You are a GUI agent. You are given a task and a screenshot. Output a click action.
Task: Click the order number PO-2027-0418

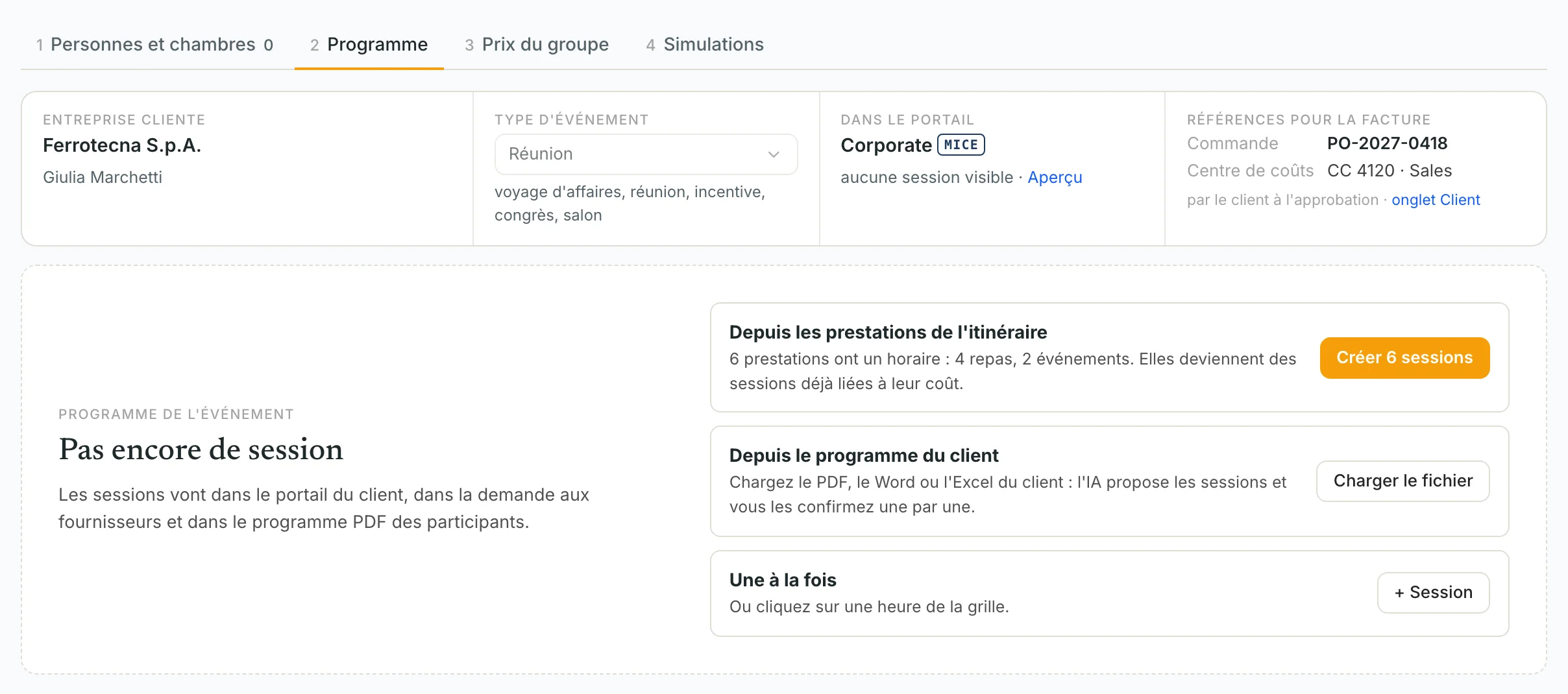(x=1387, y=143)
